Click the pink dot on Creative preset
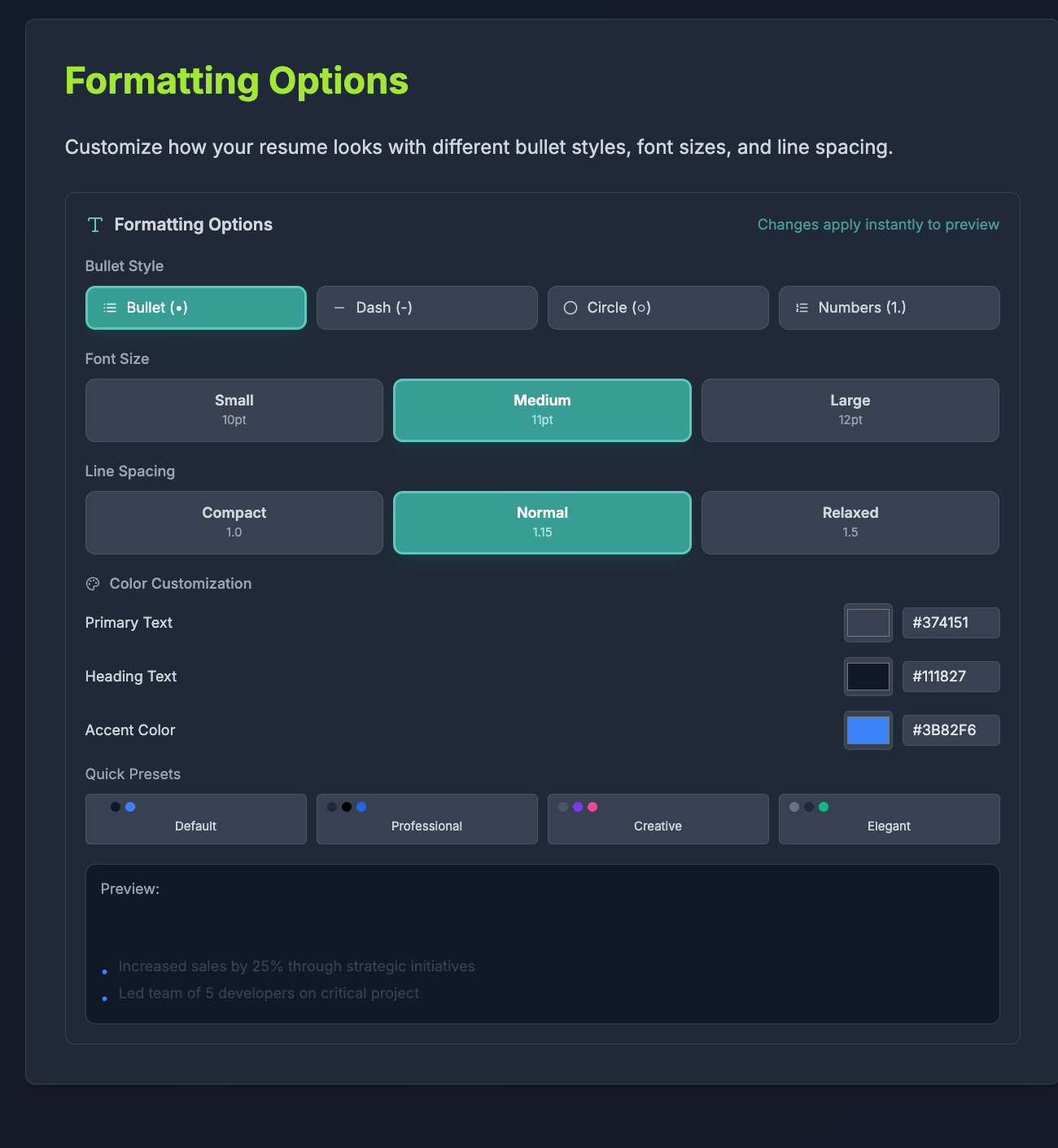The width and height of the screenshot is (1058, 1148). point(591,807)
